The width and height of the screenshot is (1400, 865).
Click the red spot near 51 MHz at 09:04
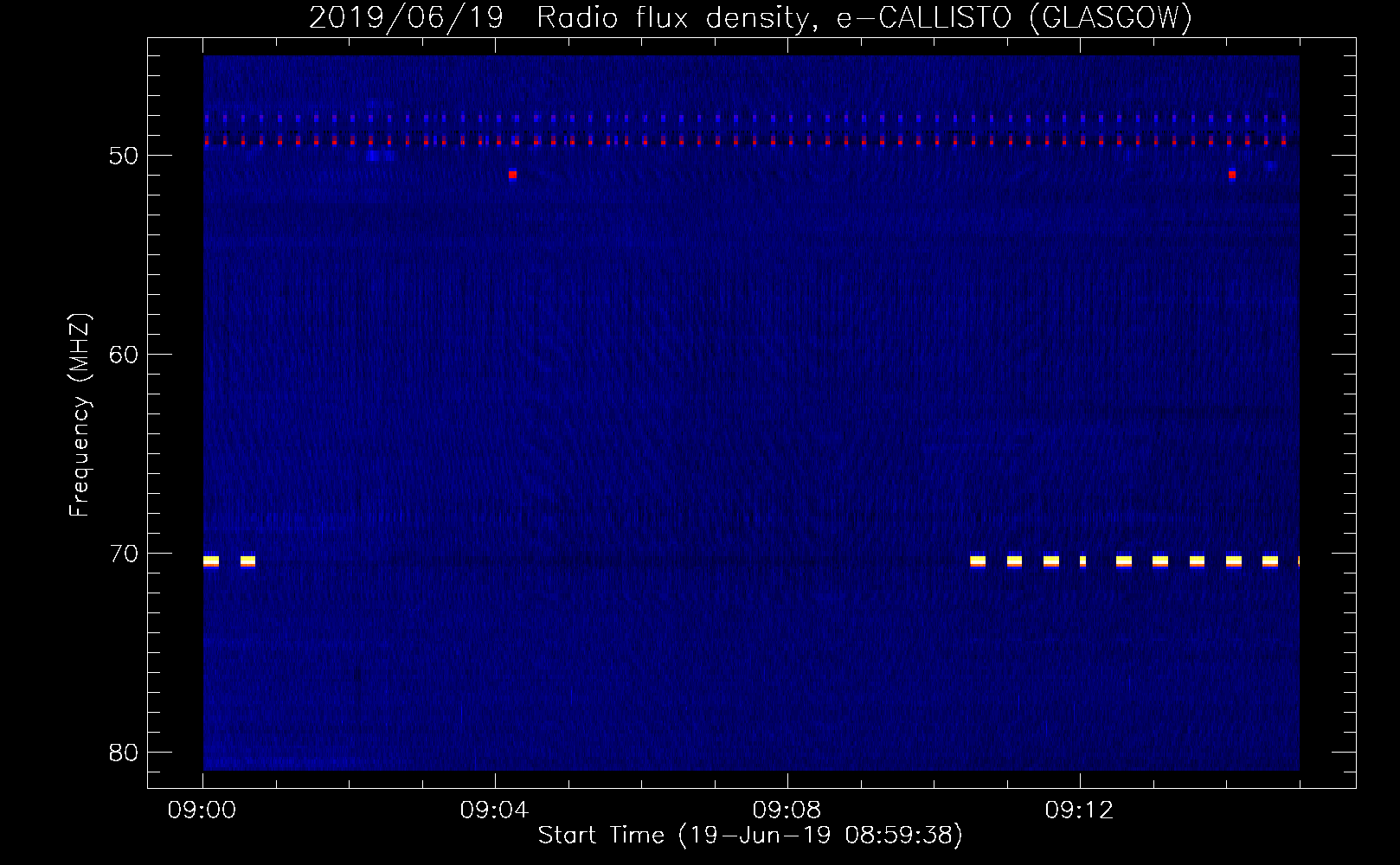pyautogui.click(x=512, y=175)
